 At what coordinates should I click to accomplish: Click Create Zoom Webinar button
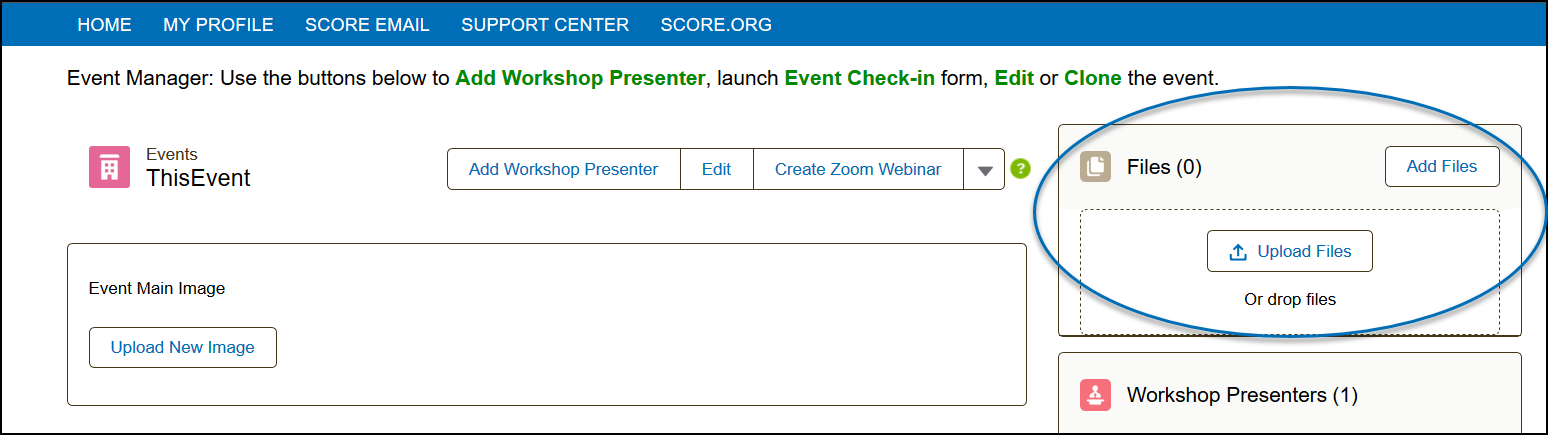(857, 169)
